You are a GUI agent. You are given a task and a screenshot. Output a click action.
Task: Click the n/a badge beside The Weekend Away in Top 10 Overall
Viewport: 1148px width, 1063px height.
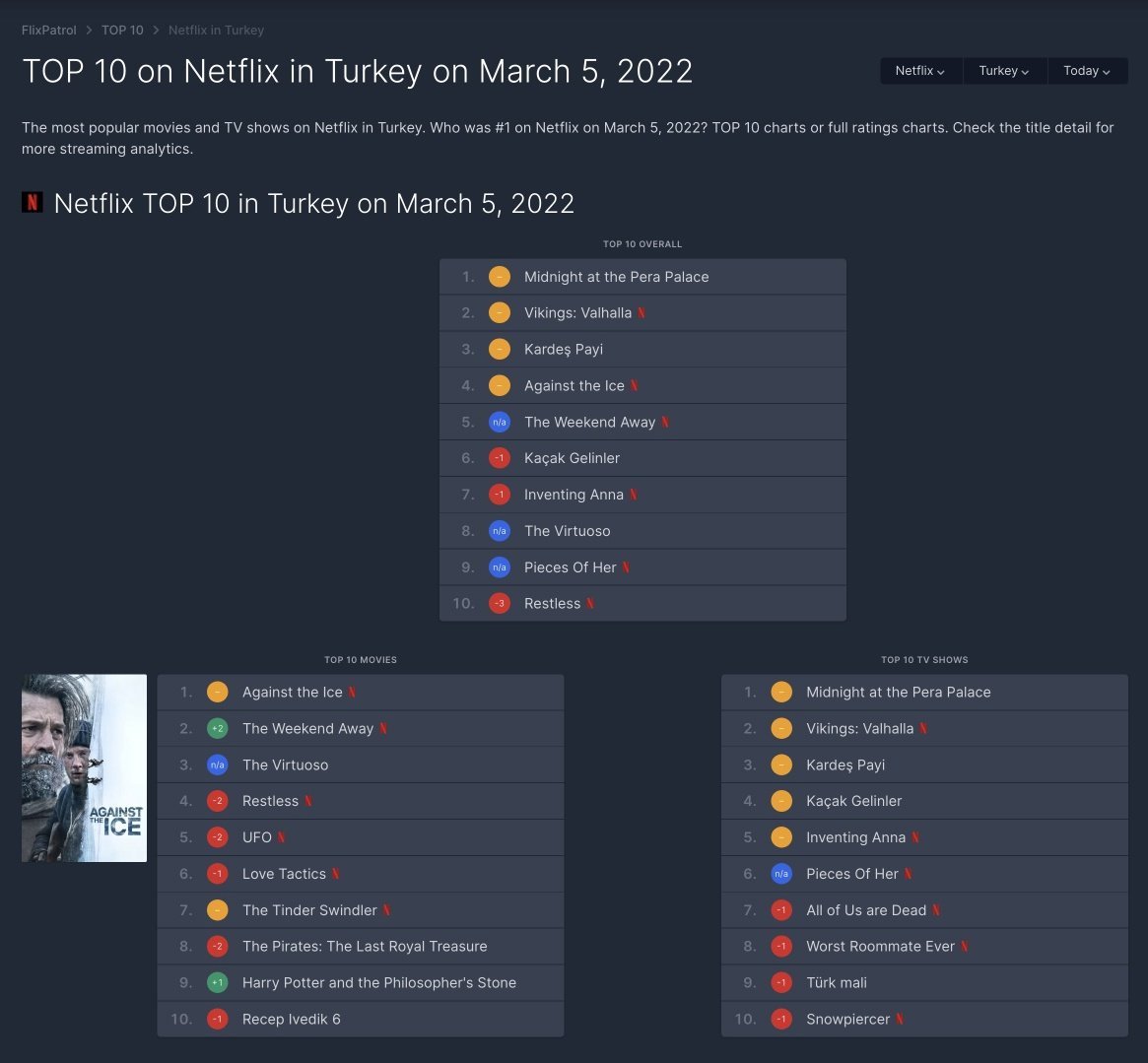(500, 422)
